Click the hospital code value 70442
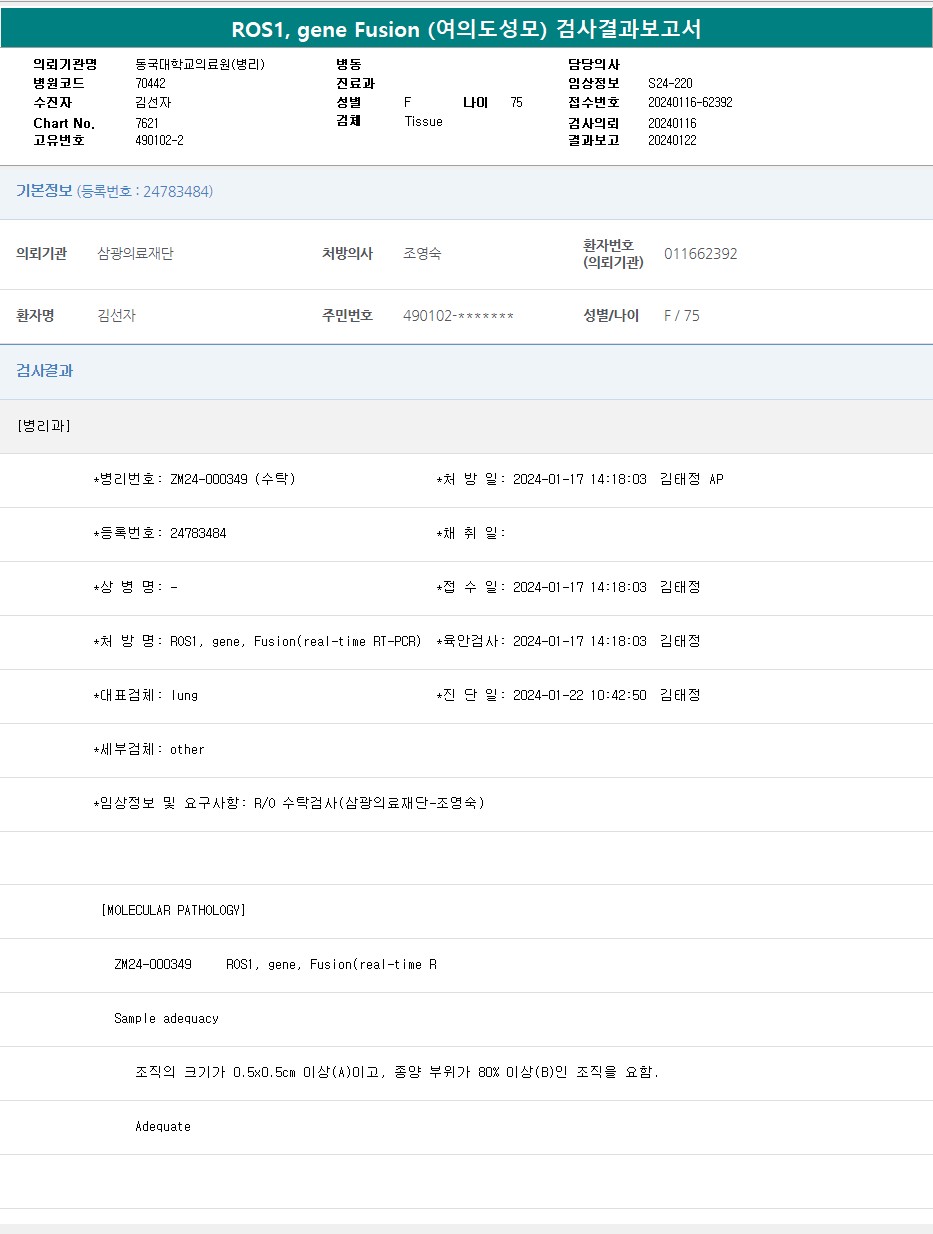The image size is (933, 1234). [150, 84]
